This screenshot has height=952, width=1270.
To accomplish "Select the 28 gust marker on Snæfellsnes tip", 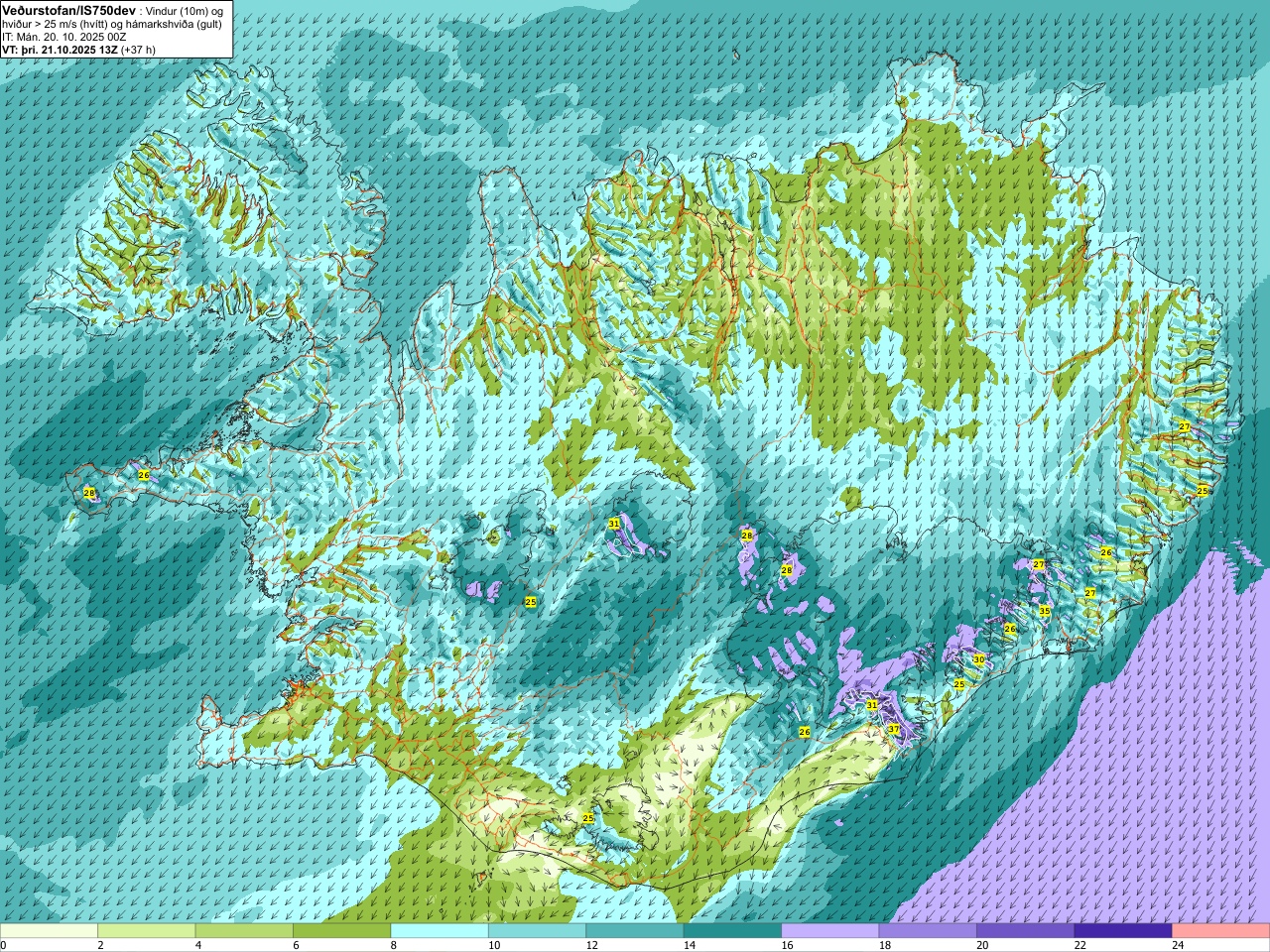I will tap(89, 493).
